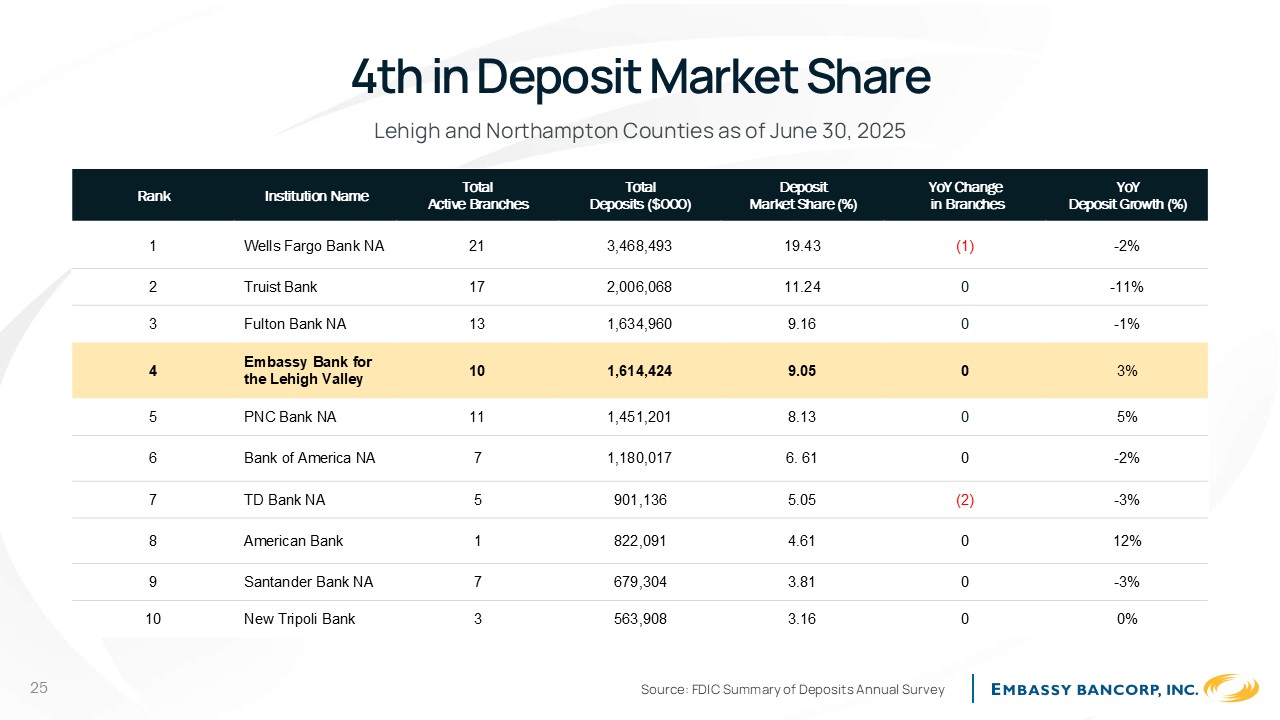Screen dimensions: 1280x720
Task: Click the Lehigh and Northampton Counties subtitle
Action: 640,131
